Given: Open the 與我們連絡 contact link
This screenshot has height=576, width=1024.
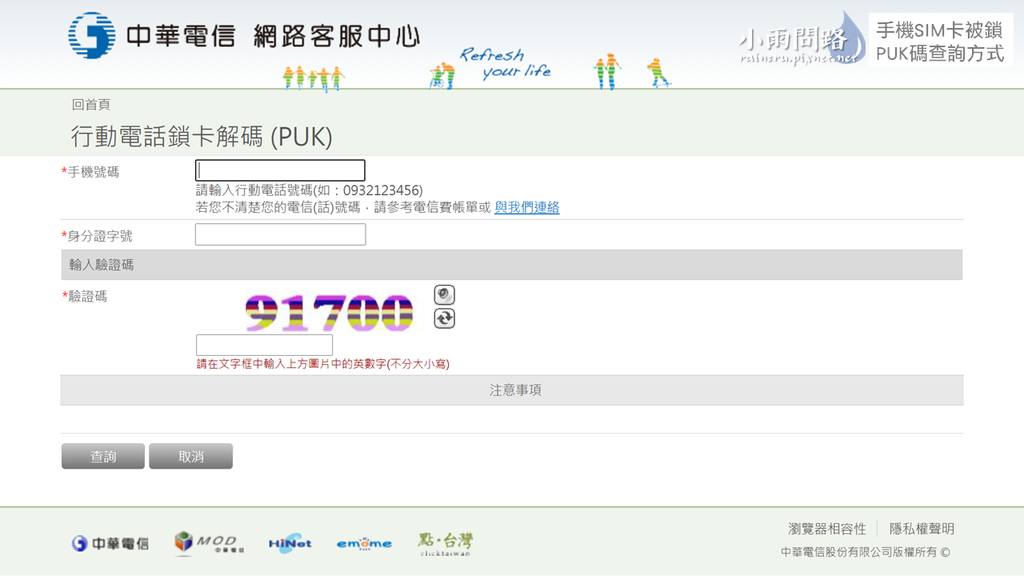Looking at the screenshot, I should [527, 208].
